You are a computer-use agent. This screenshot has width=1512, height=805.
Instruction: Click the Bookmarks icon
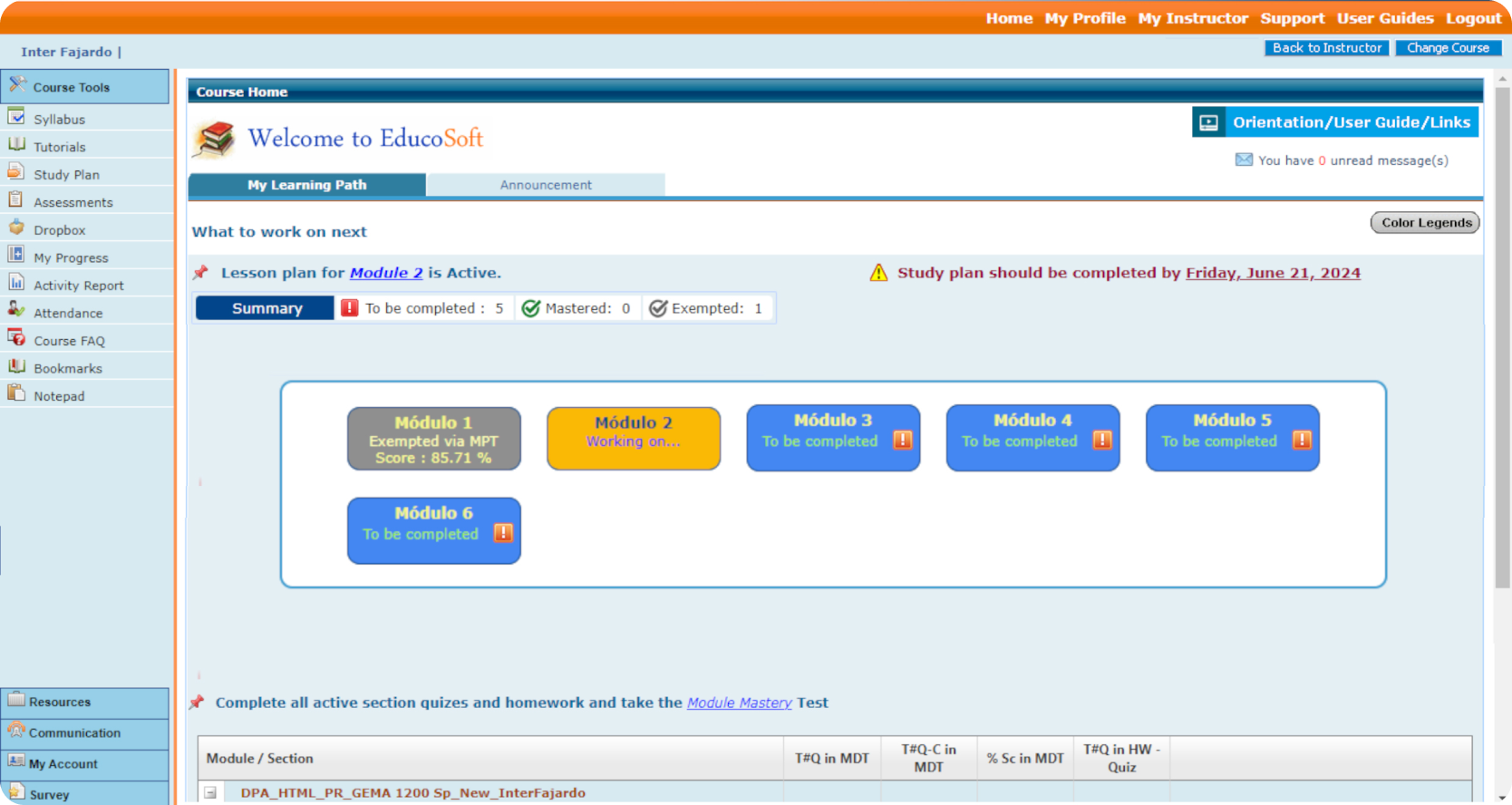pos(16,366)
